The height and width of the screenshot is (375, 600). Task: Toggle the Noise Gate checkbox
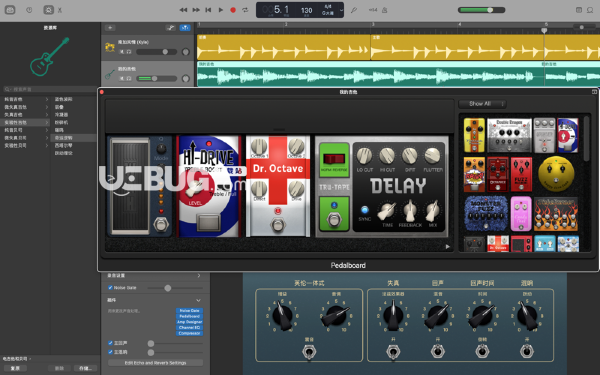tap(110, 287)
